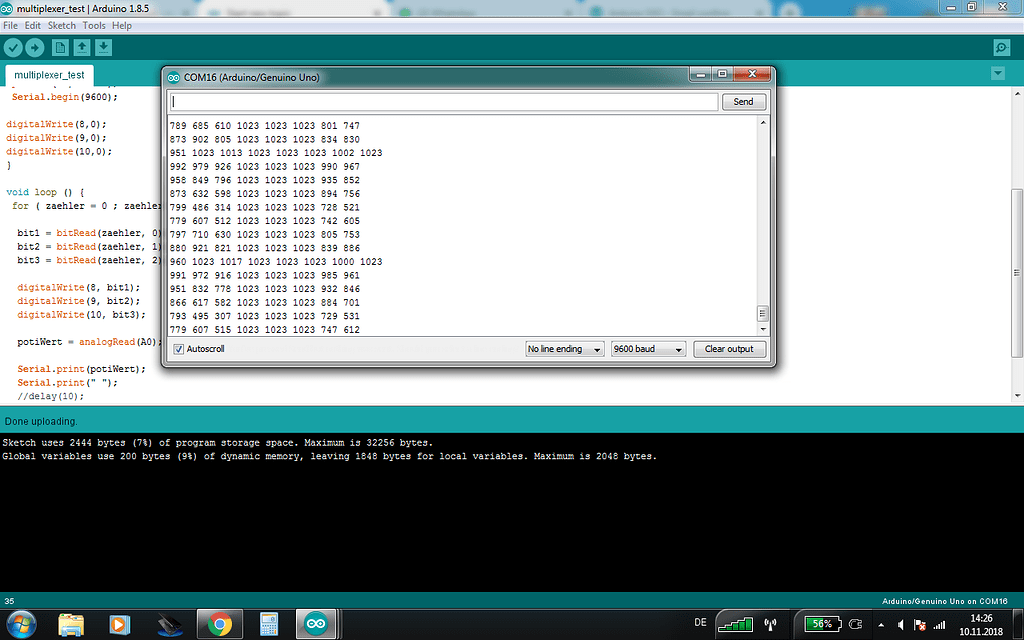This screenshot has width=1024, height=640.
Task: Click the code editor vertical scrollbar
Action: (1017, 273)
